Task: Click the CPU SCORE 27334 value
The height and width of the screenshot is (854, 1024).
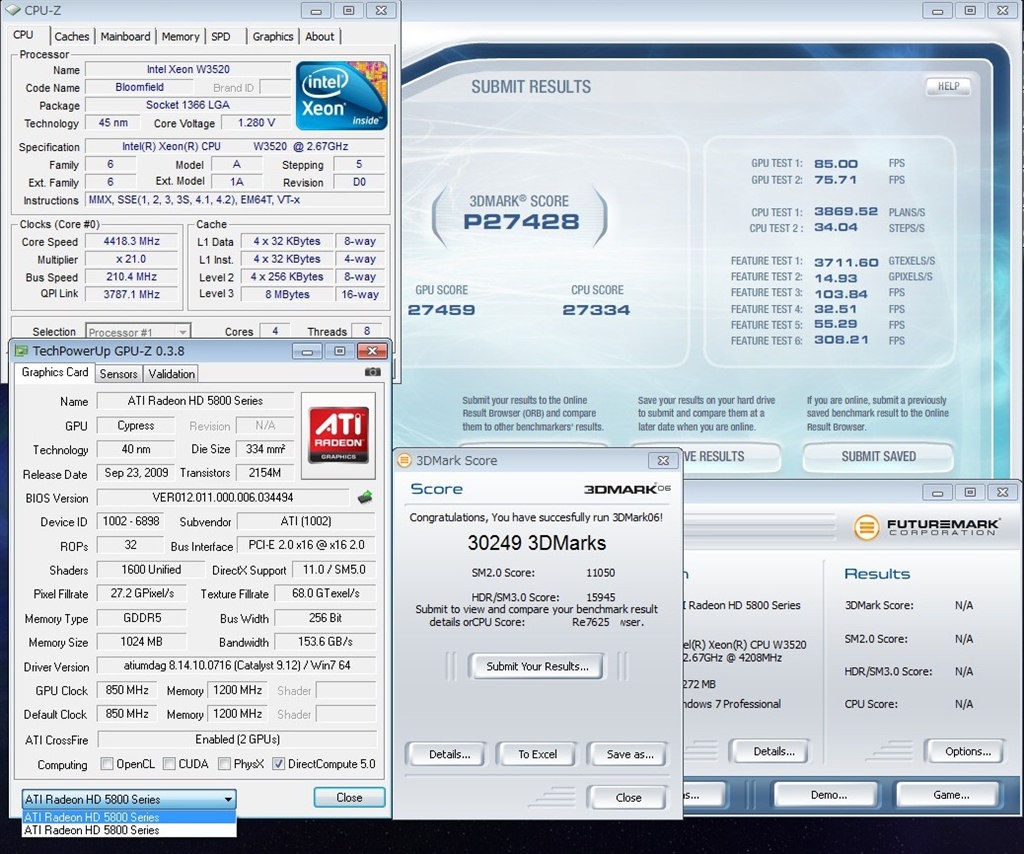Action: [596, 309]
